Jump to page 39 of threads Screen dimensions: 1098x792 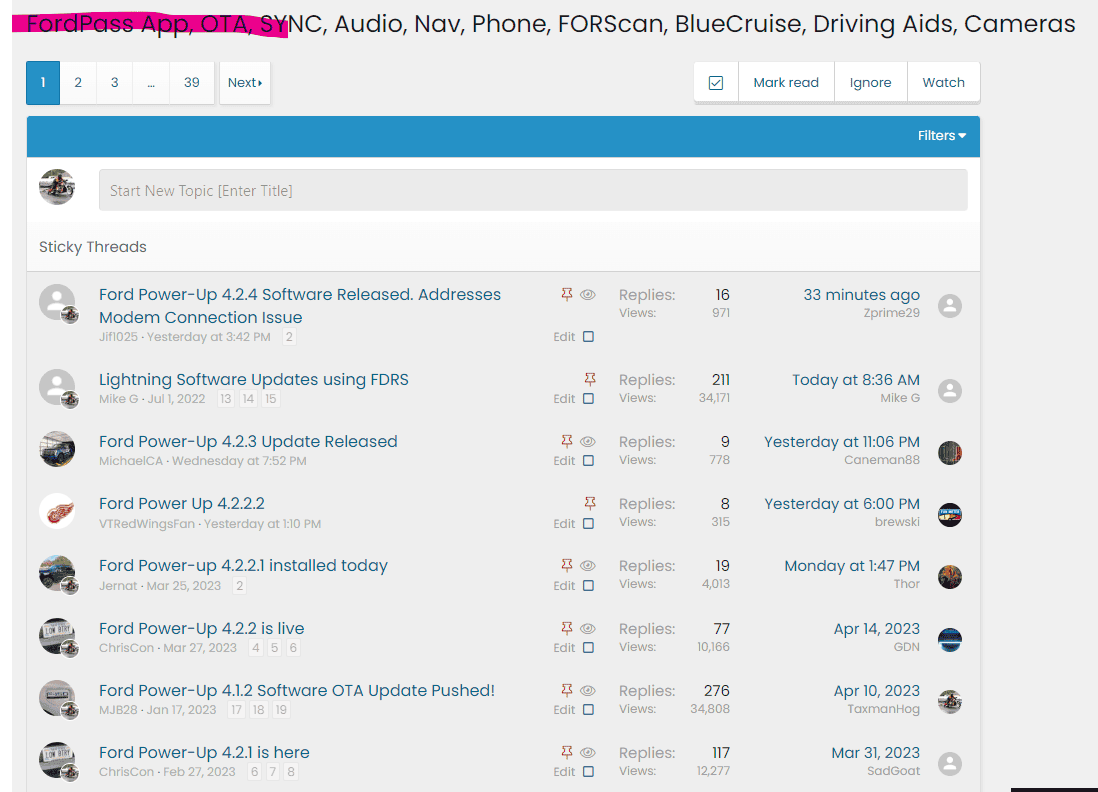[192, 83]
